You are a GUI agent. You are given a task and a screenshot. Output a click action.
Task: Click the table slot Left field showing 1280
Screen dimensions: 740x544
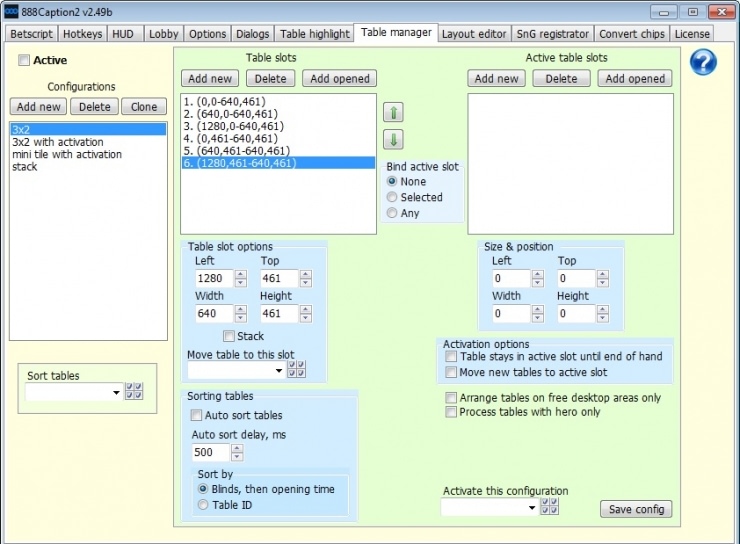[214, 278]
